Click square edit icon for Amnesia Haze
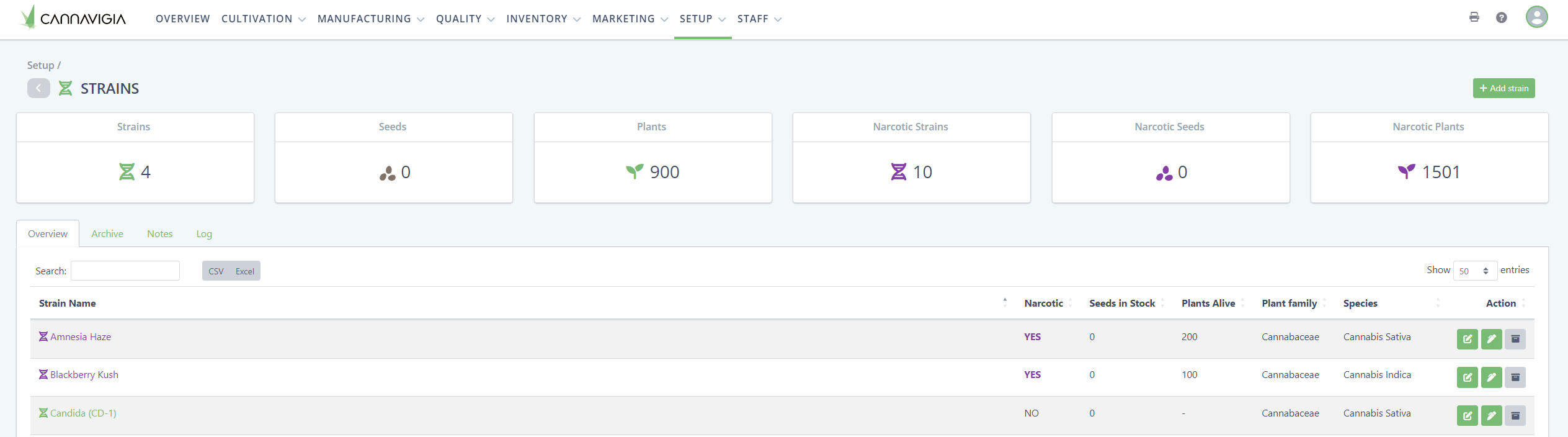Image resolution: width=1568 pixels, height=437 pixels. pos(1467,339)
